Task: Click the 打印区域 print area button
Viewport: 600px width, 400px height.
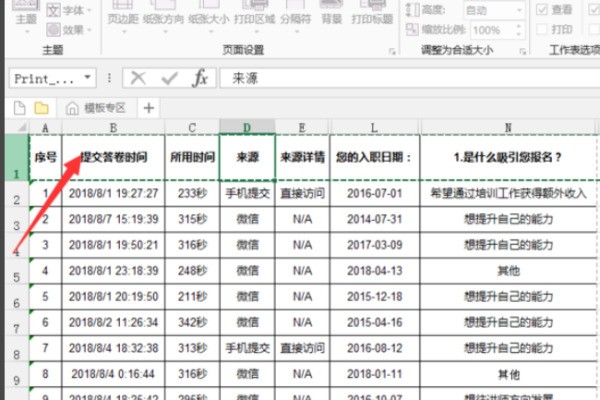Action: tap(254, 15)
